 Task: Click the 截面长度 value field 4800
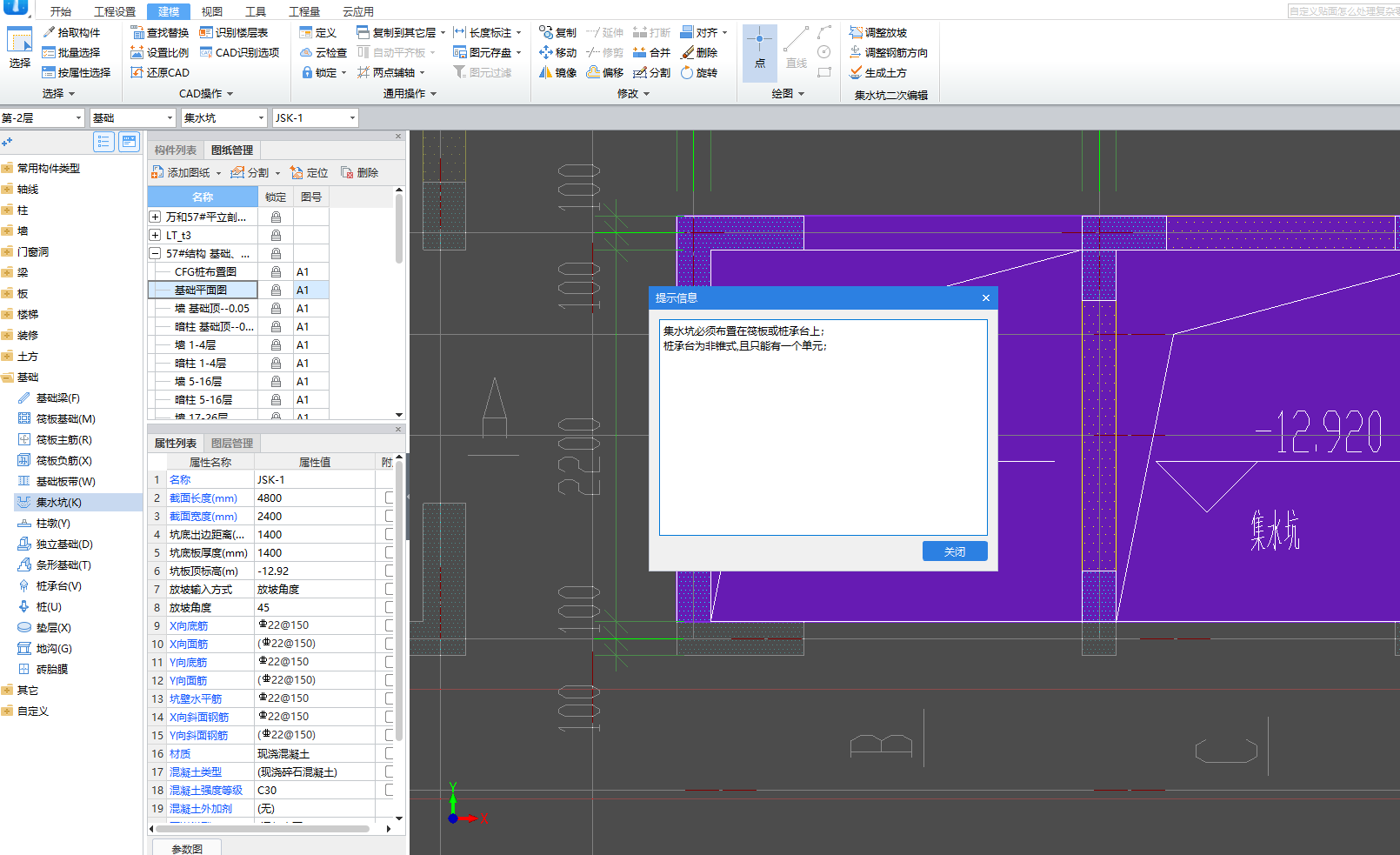[x=317, y=498]
